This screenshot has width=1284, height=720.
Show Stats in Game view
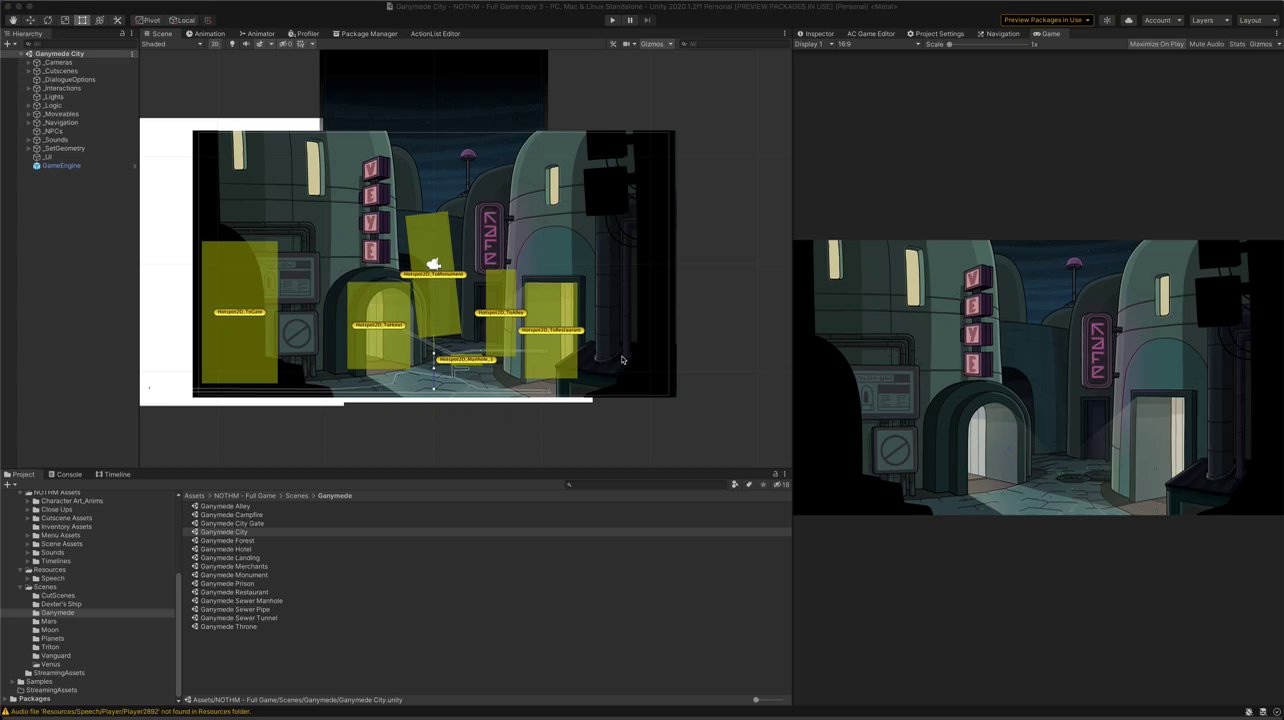(1236, 44)
